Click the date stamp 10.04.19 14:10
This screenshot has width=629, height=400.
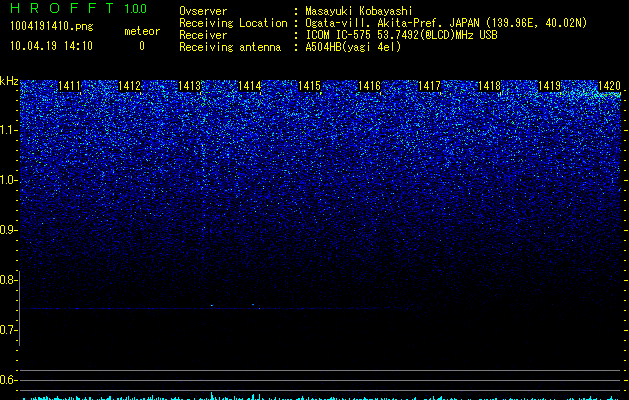pos(51,46)
